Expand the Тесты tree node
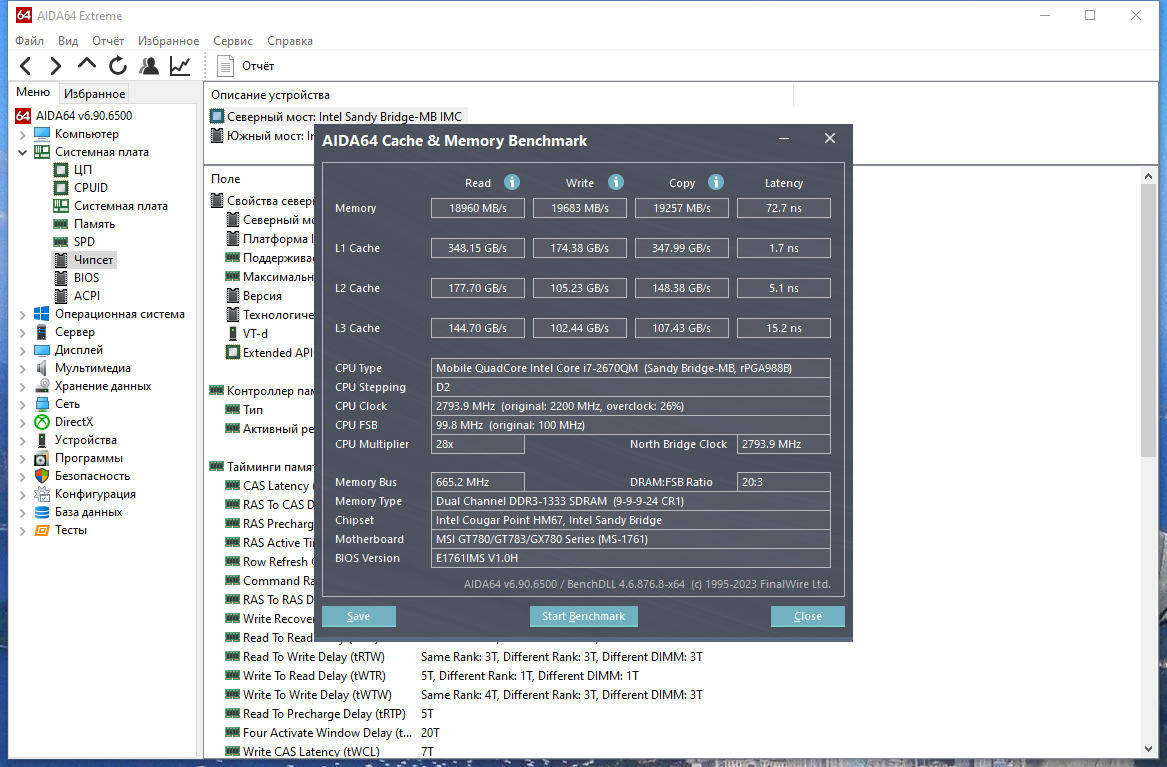The image size is (1167, 767). point(22,530)
